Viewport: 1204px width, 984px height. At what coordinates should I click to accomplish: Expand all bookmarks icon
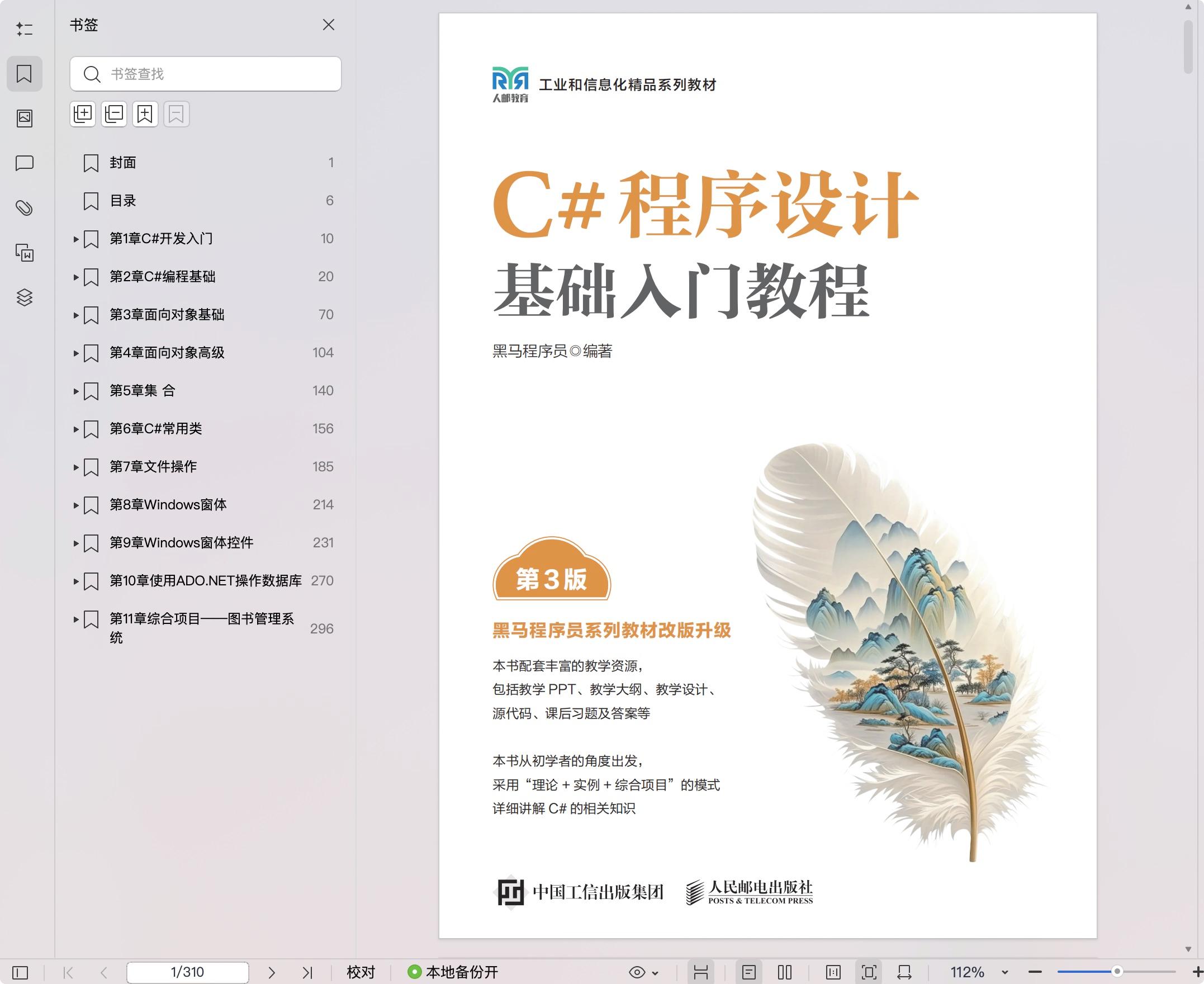pyautogui.click(x=83, y=115)
